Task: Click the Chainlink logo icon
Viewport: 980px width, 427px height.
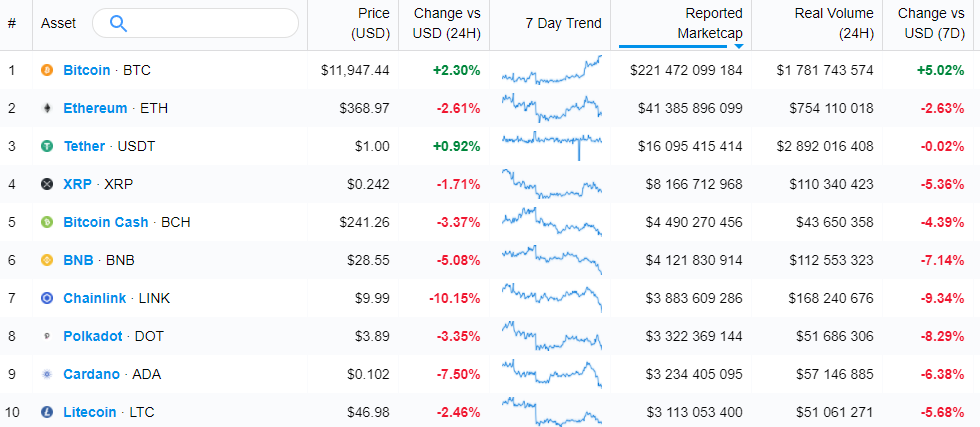Action: pos(46,298)
